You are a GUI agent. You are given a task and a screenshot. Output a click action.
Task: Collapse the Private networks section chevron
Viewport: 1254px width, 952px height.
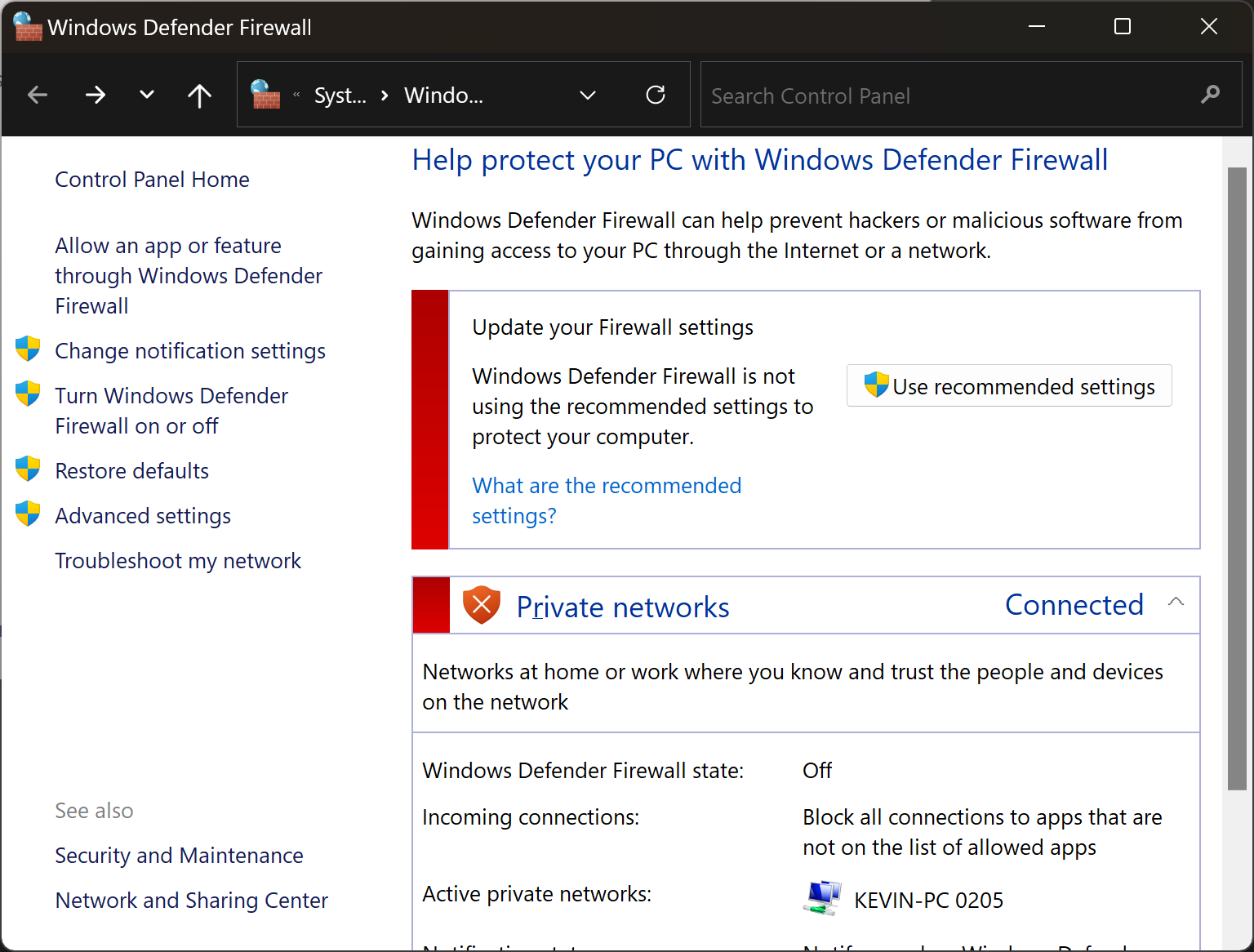[1176, 602]
